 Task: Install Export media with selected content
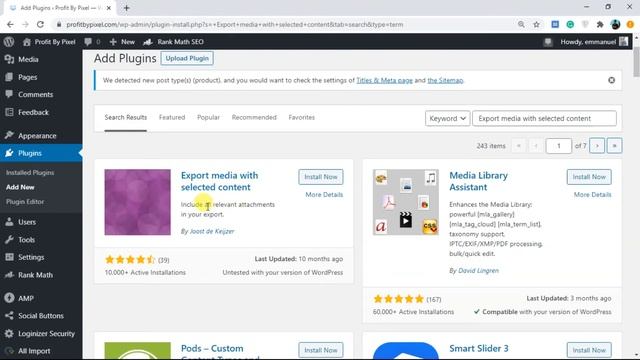321,177
